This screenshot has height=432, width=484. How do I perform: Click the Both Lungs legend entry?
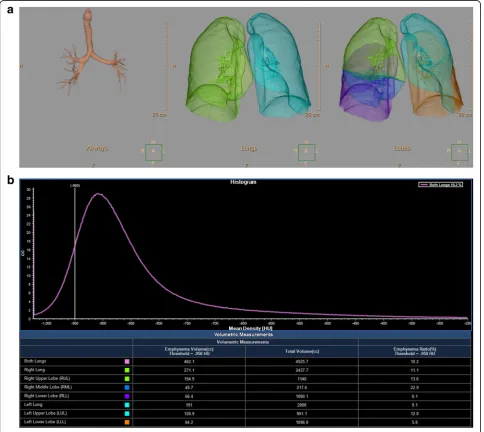point(440,185)
